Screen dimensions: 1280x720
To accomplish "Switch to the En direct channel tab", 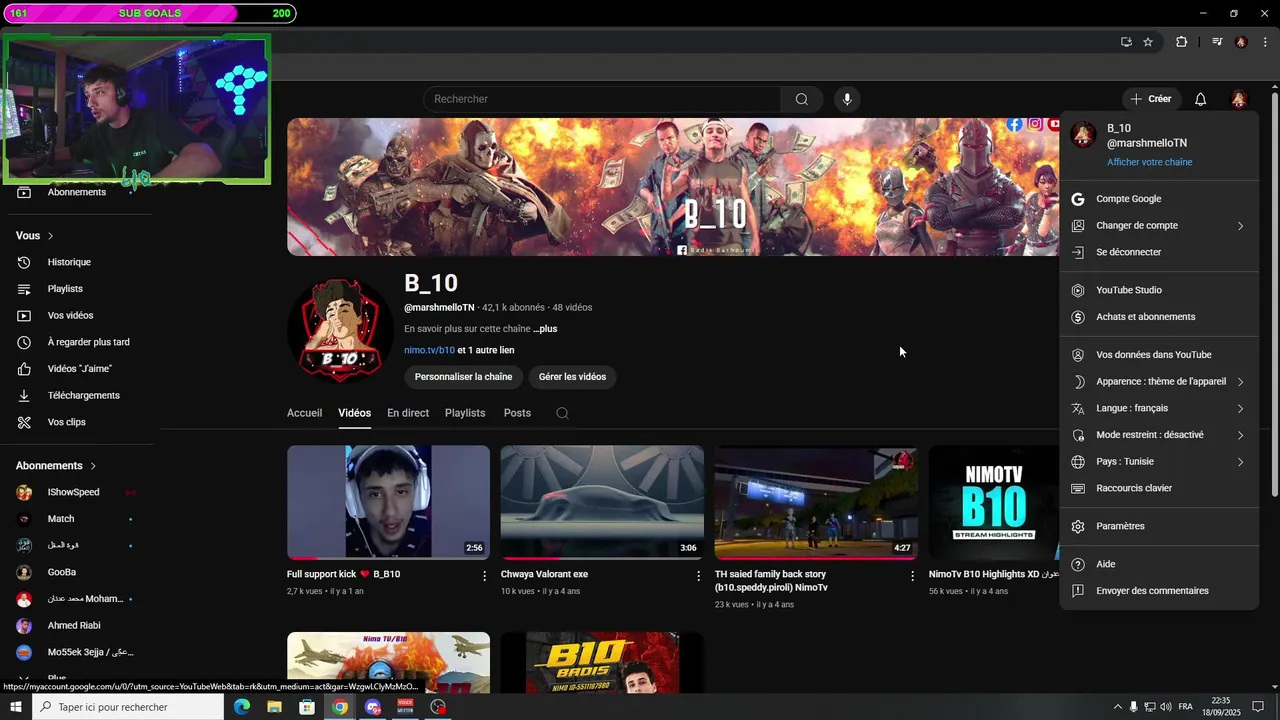I will pyautogui.click(x=408, y=413).
